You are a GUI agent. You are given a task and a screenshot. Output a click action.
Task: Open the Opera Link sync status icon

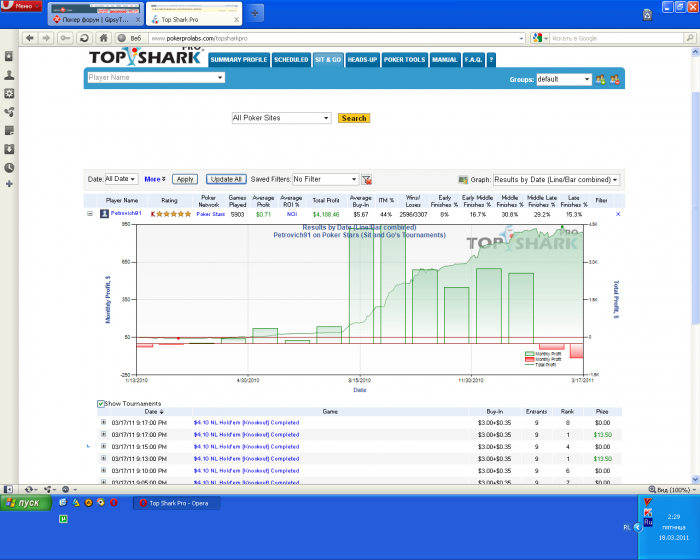(x=30, y=489)
